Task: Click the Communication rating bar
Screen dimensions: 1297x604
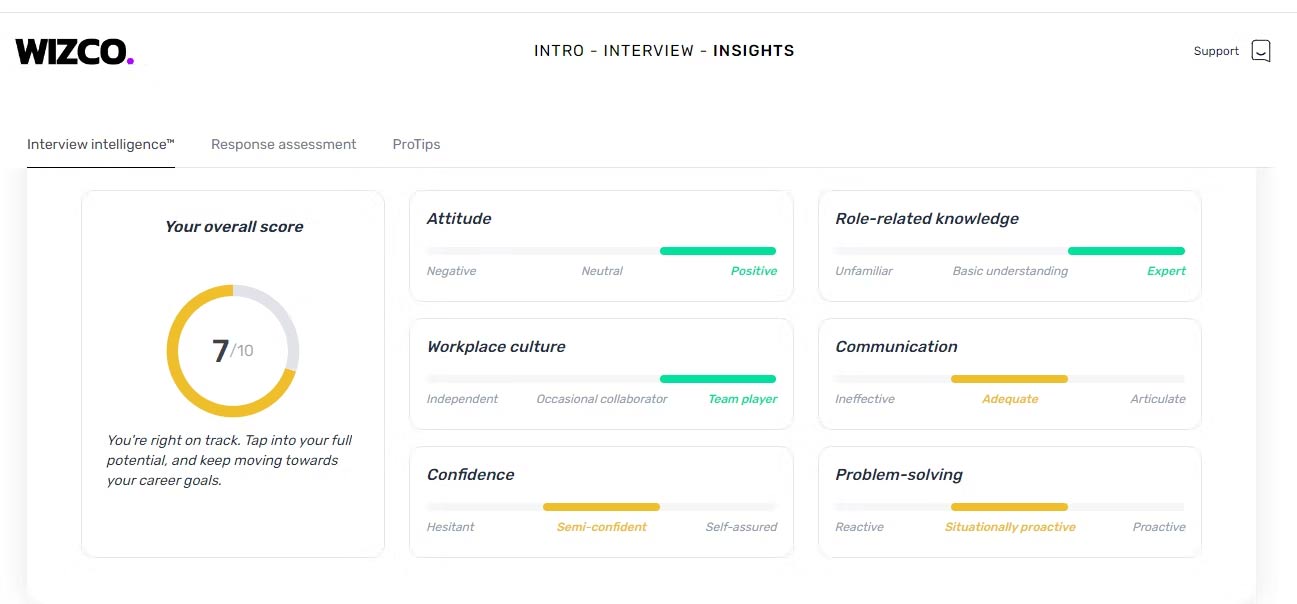Action: tap(1010, 379)
